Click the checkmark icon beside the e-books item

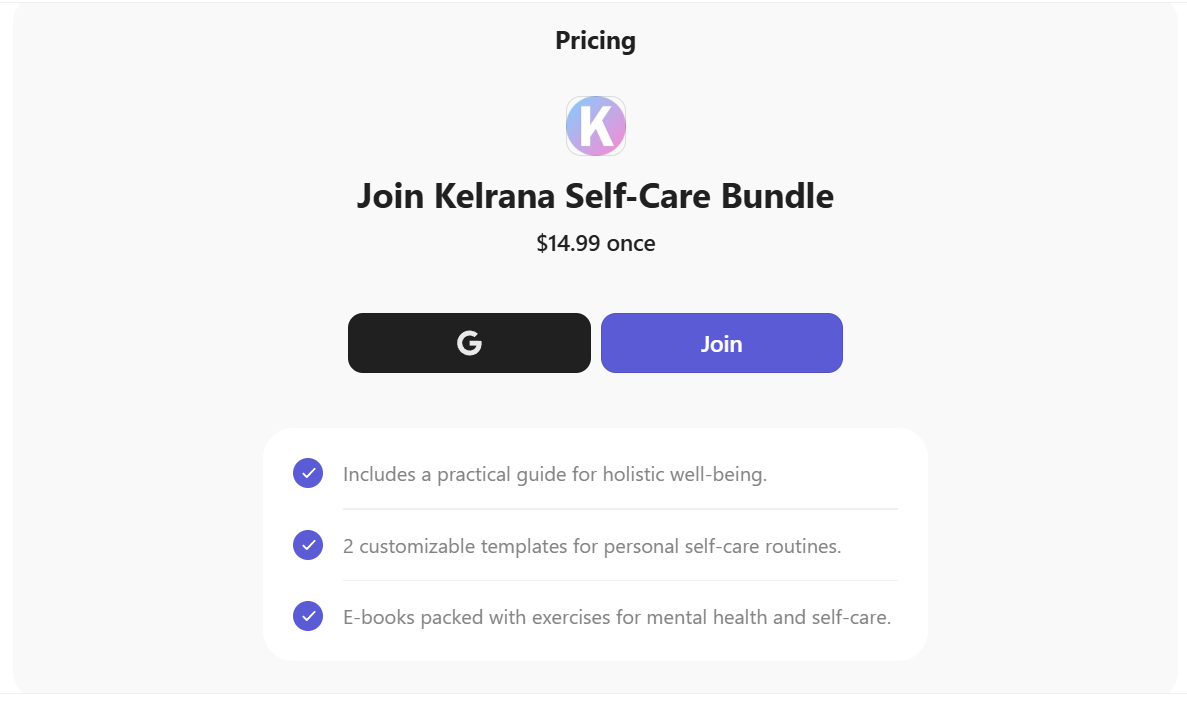[x=308, y=616]
